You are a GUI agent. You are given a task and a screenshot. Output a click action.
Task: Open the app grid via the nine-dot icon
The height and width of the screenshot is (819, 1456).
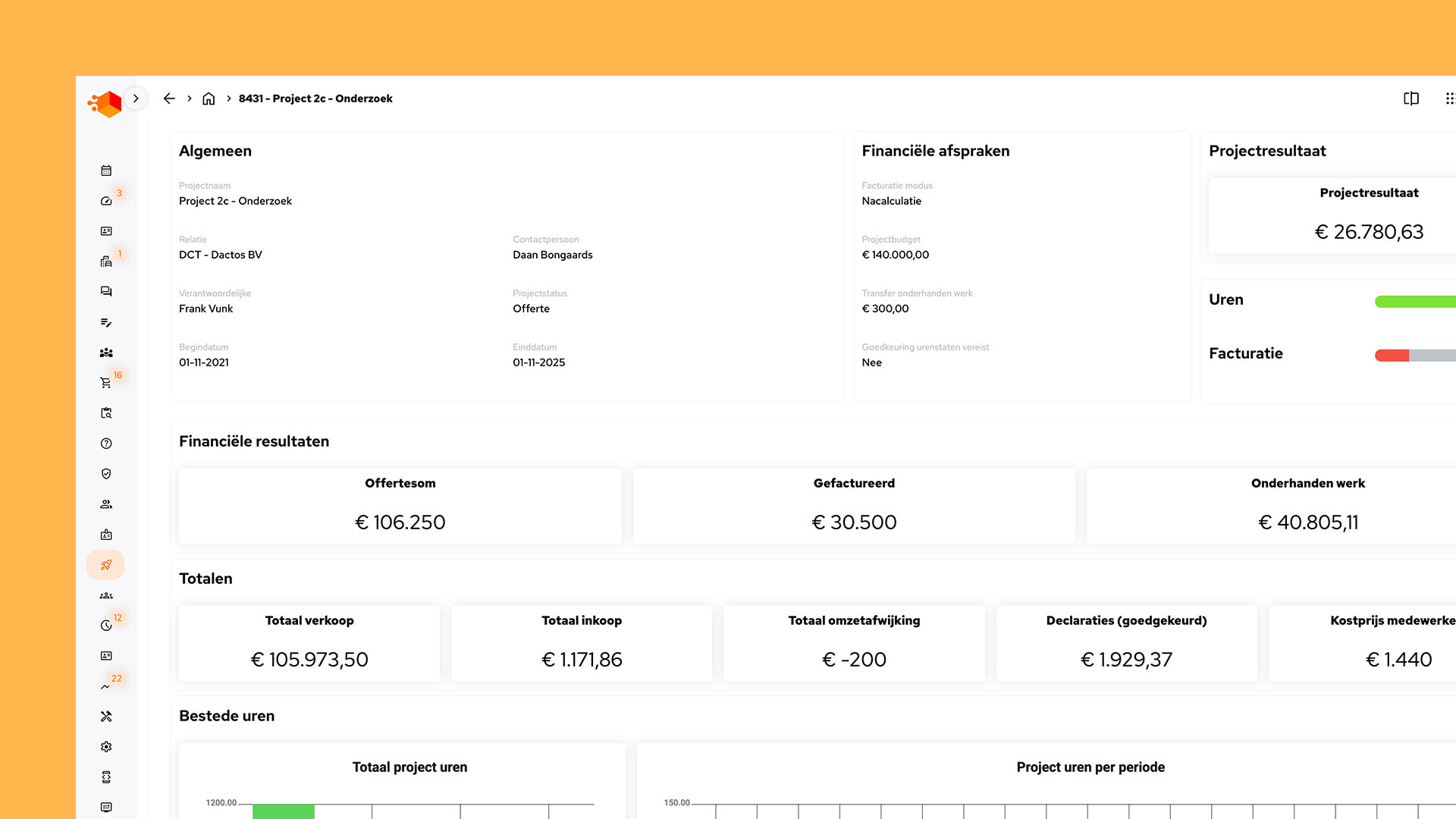click(x=1449, y=98)
